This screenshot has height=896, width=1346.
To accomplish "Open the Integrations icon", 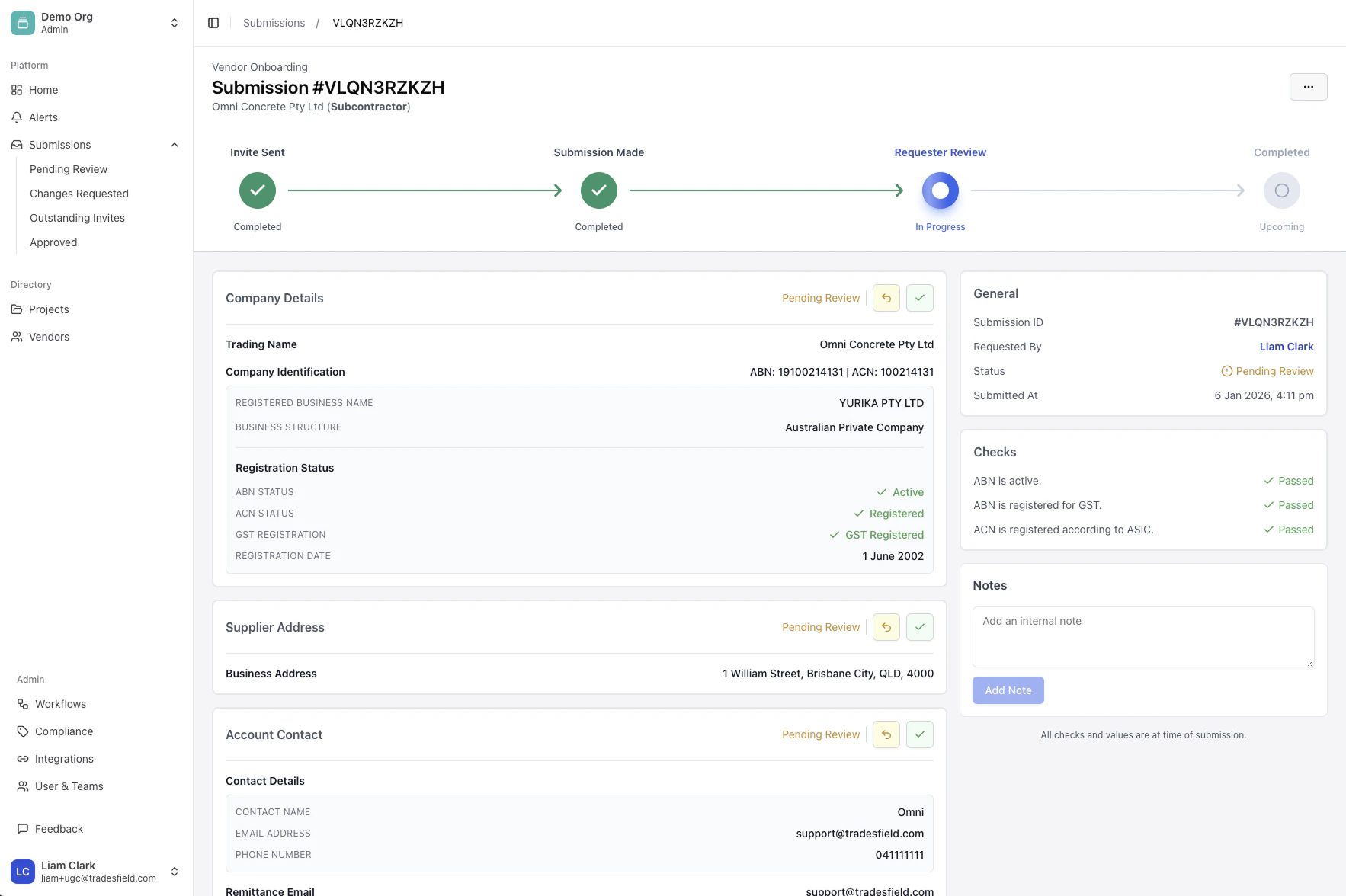I will 22,758.
